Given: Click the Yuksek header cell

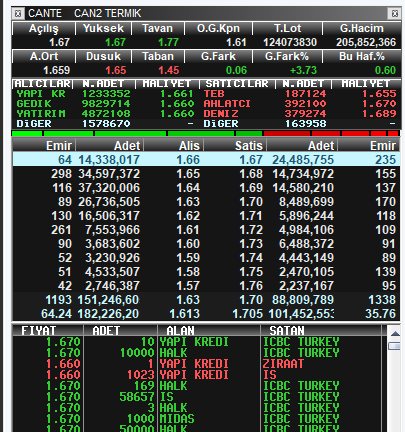Looking at the screenshot, I should [x=103, y=29].
